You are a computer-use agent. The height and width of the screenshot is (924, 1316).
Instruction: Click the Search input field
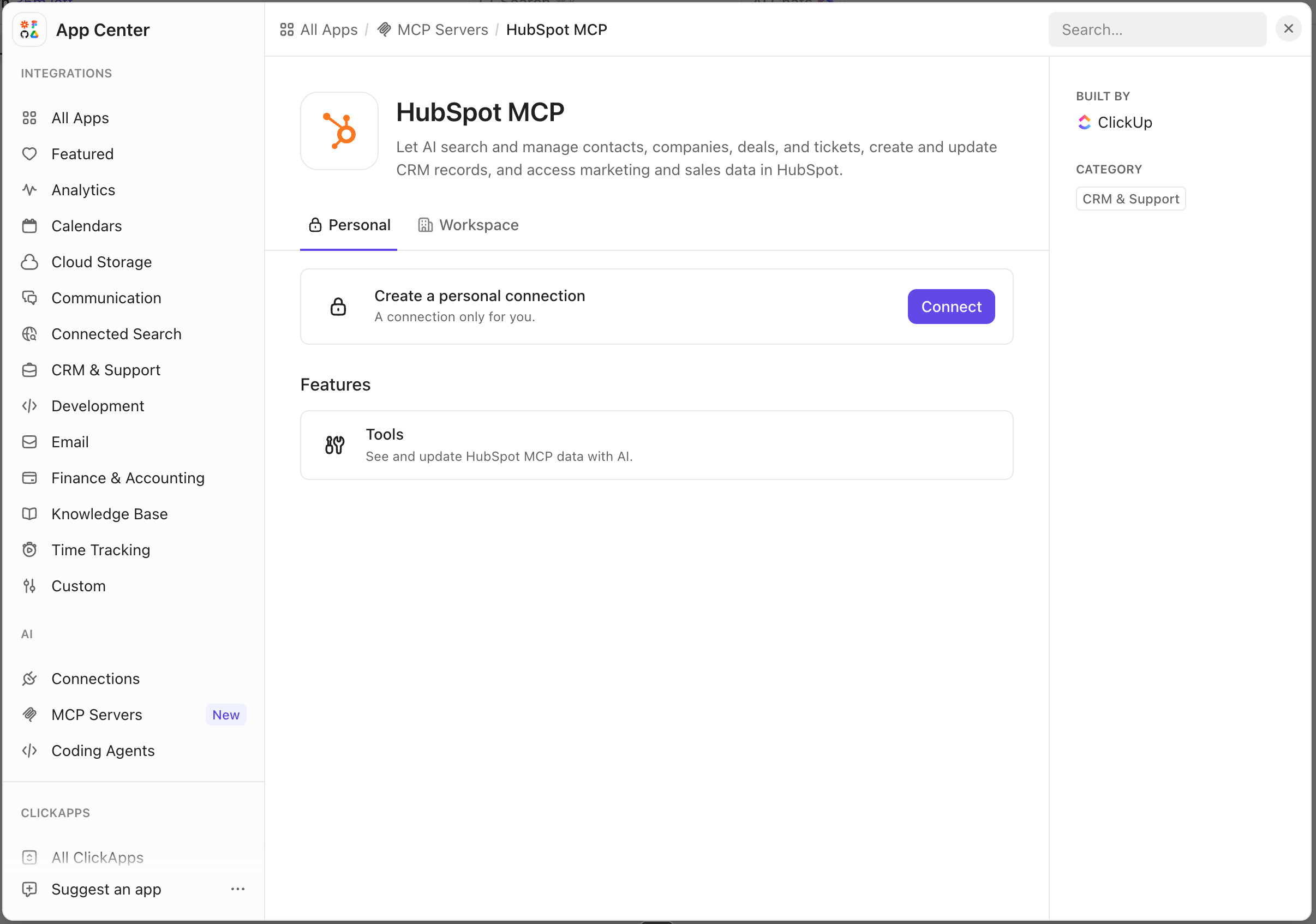[x=1157, y=30]
